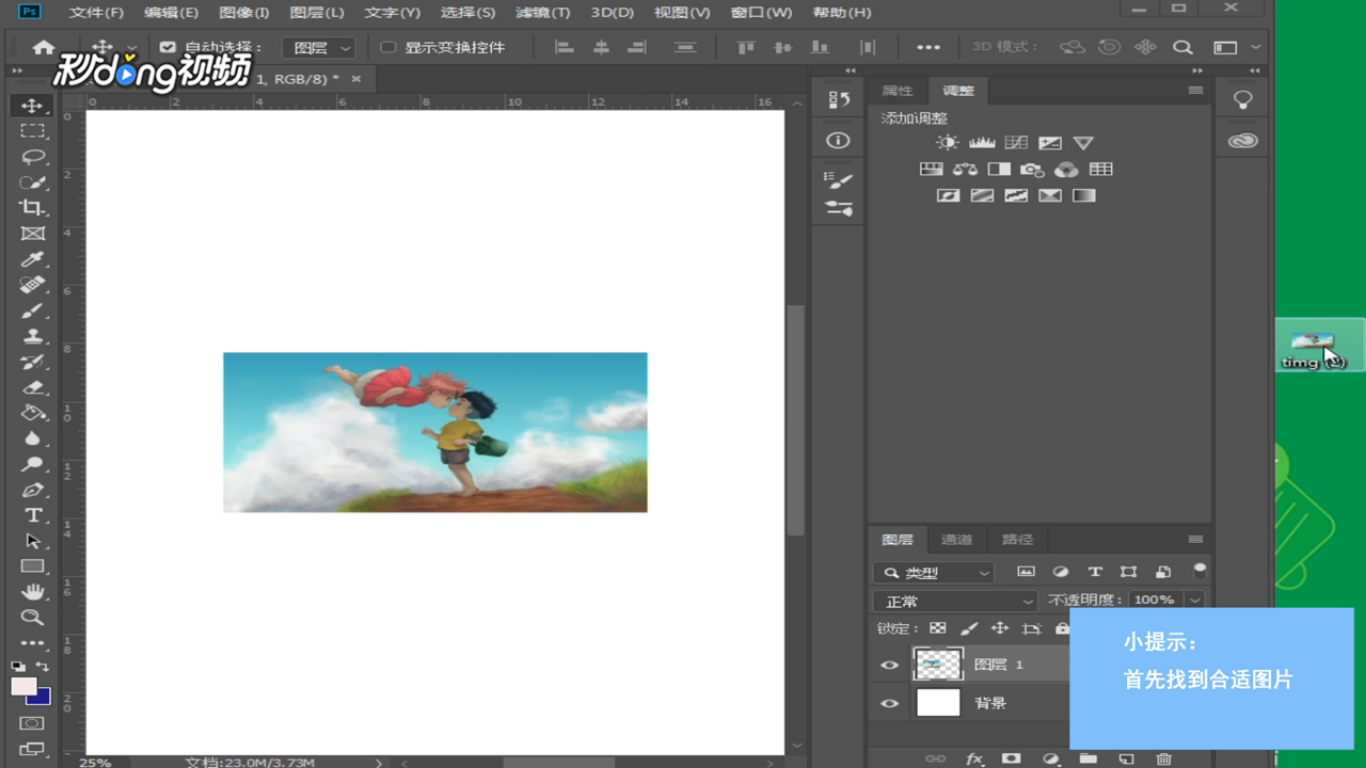This screenshot has height=768, width=1366.
Task: Open the status bar info arrow
Action: click(378, 762)
